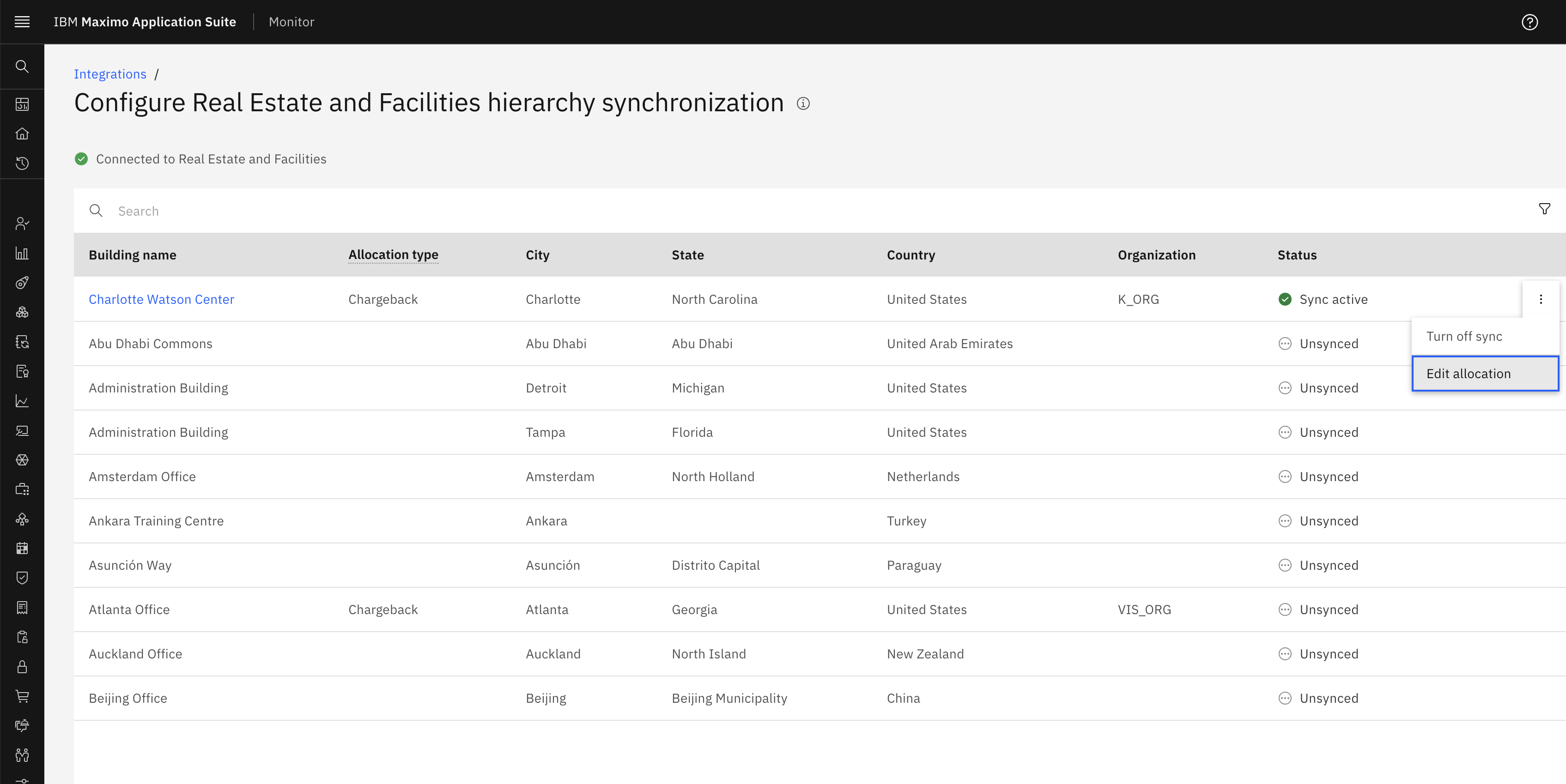Click the VIS_ORG organization cell
1566x784 pixels.
(x=1144, y=610)
